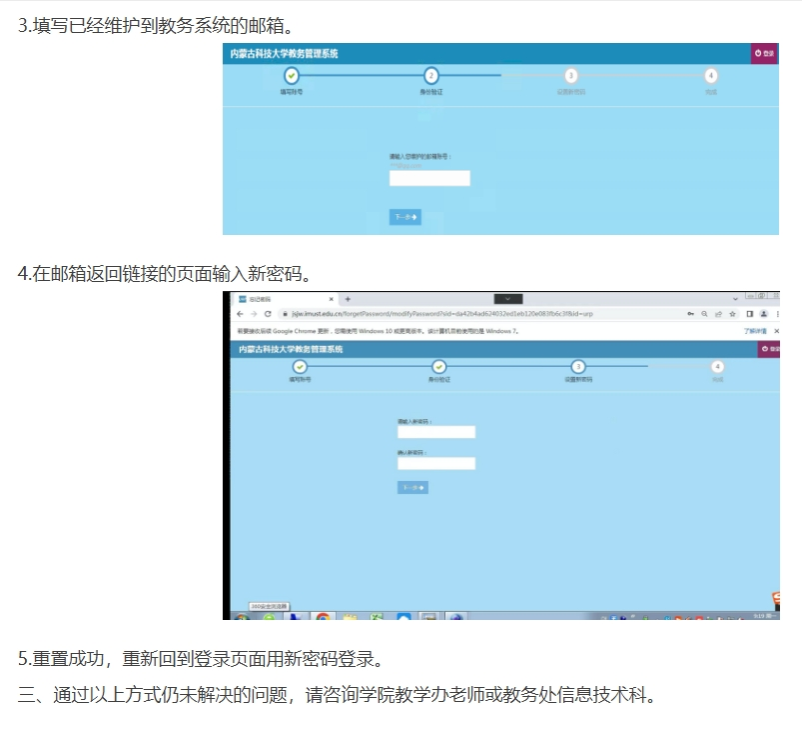Click the email input field in upper screenshot
This screenshot has width=802, height=732.
(x=429, y=178)
